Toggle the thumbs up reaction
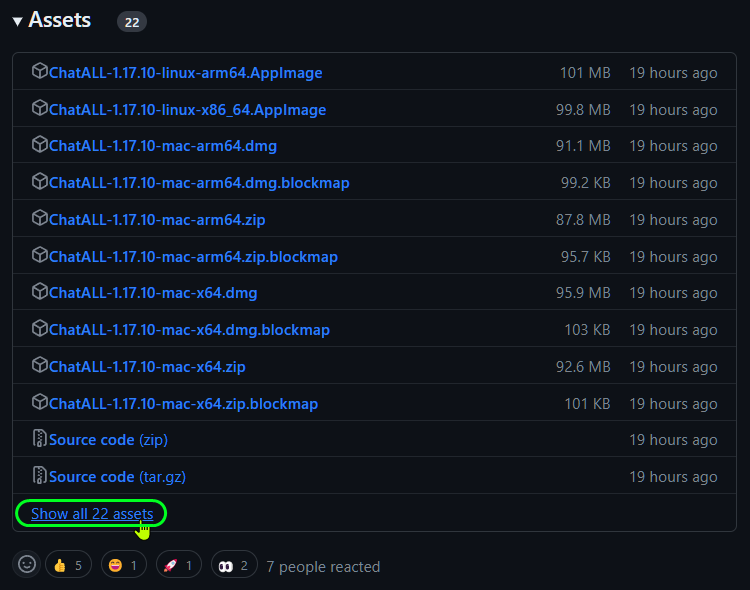 tap(68, 566)
